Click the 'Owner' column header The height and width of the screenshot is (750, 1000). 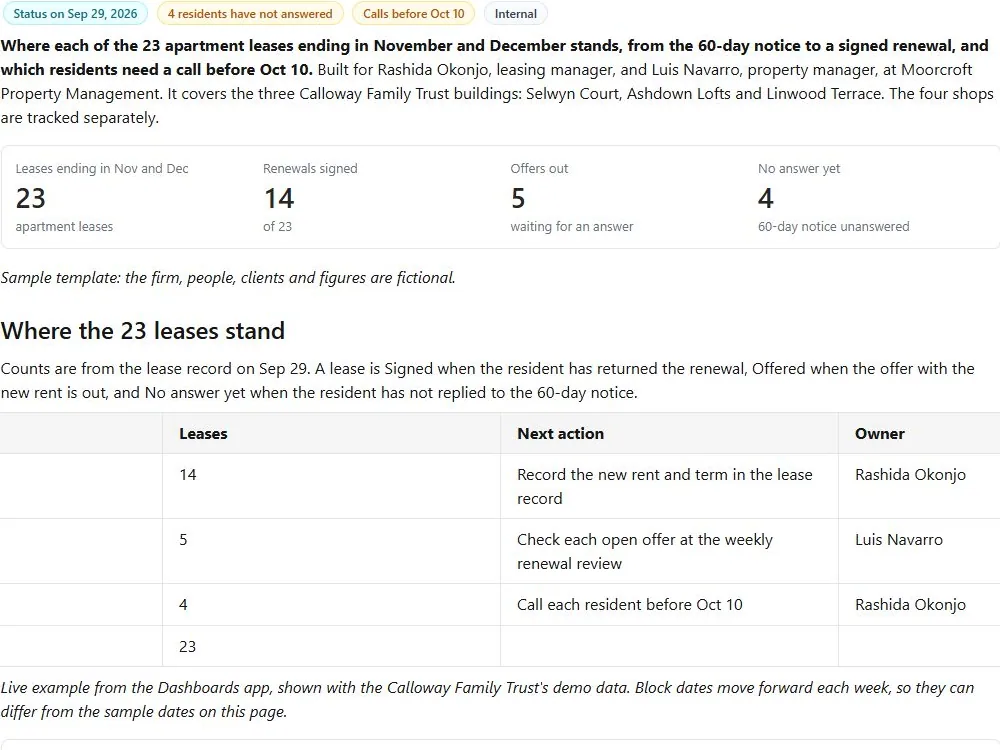(919, 434)
